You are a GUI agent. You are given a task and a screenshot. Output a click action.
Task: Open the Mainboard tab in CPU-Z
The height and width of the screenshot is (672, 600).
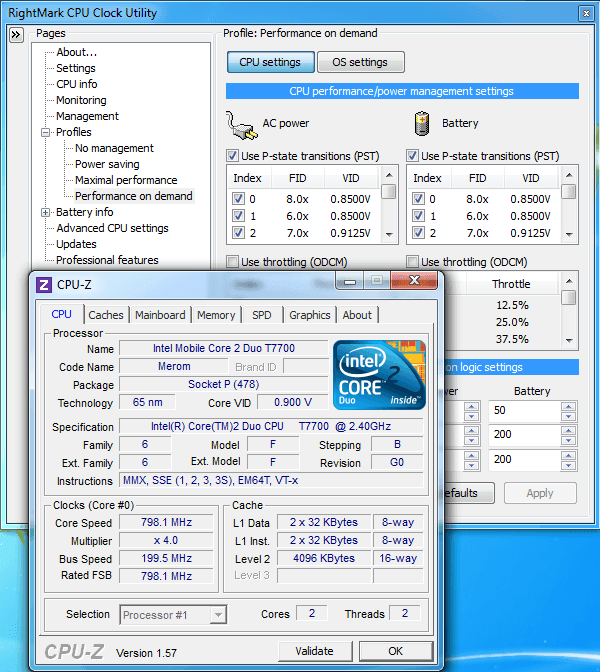160,315
